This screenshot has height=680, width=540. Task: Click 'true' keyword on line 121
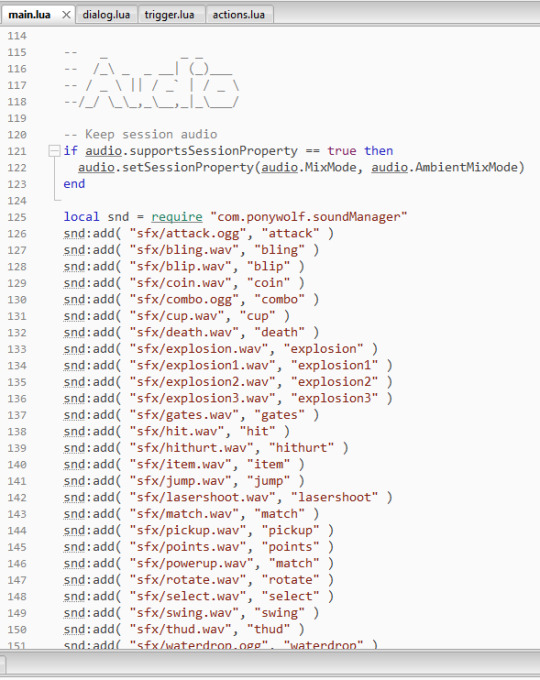342,151
